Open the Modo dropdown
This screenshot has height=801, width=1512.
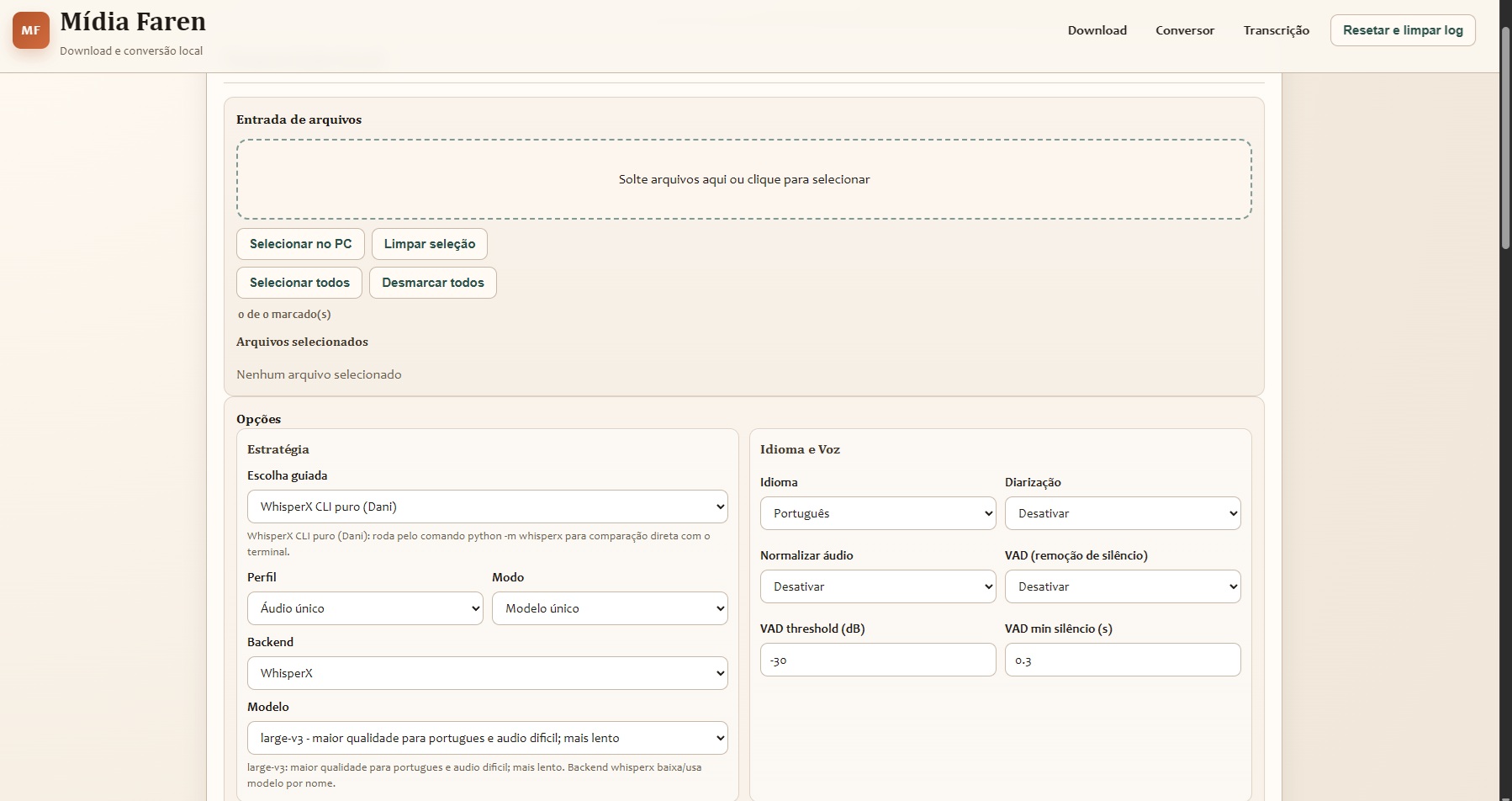610,608
